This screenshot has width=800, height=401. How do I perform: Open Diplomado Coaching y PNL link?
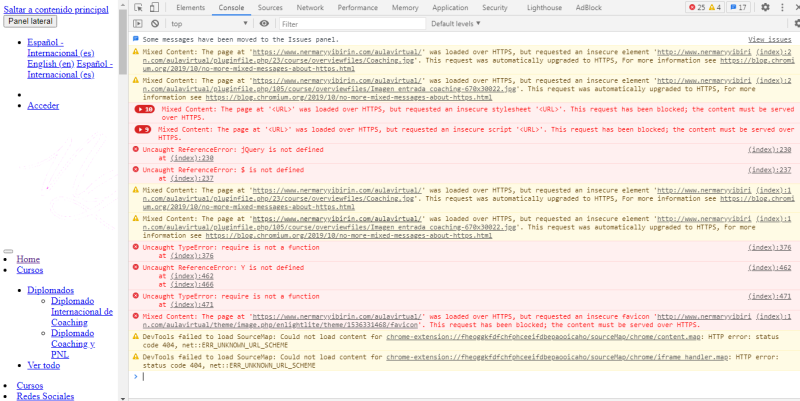click(x=73, y=344)
